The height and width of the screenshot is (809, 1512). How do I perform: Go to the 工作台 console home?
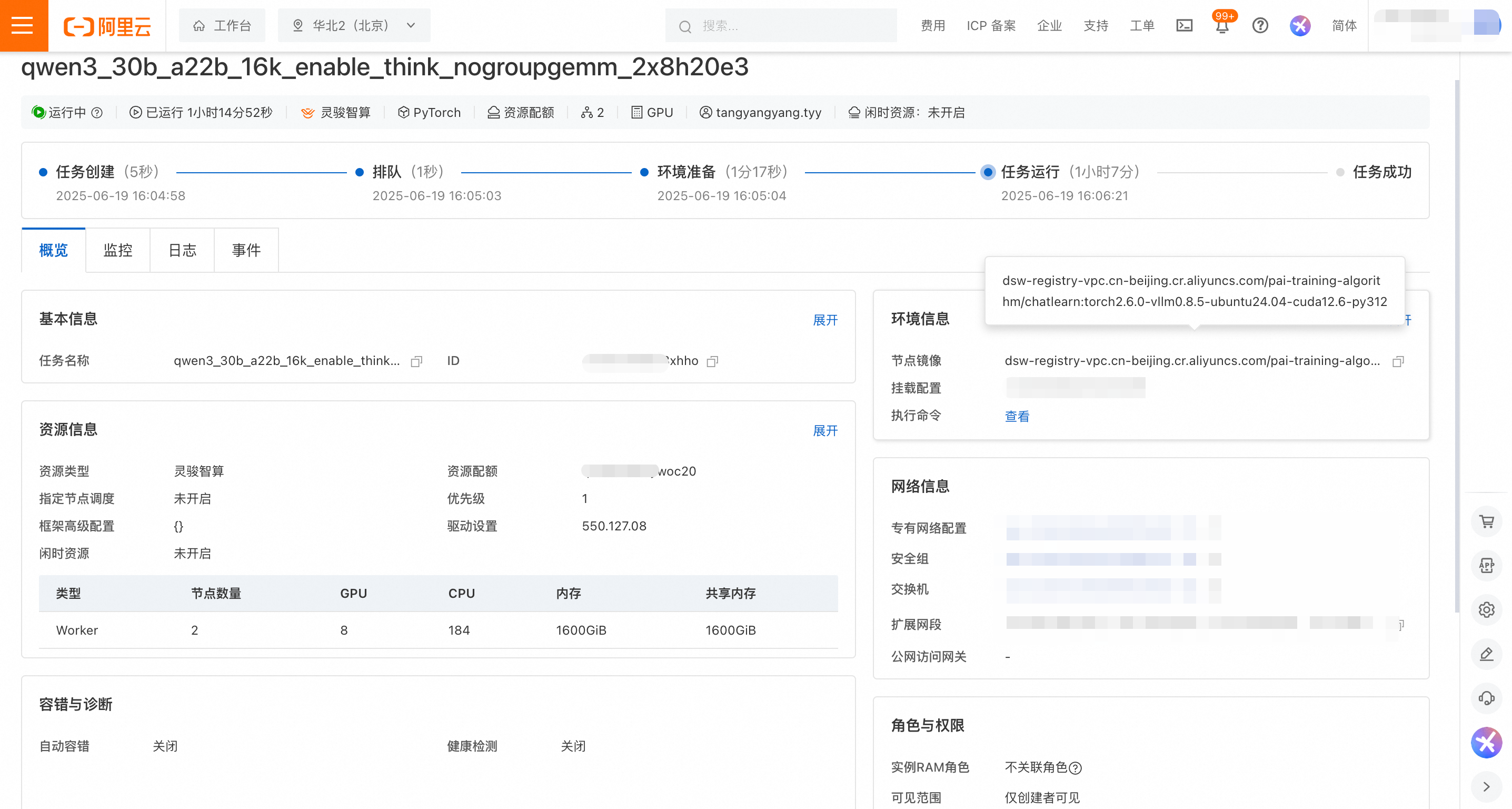[222, 25]
